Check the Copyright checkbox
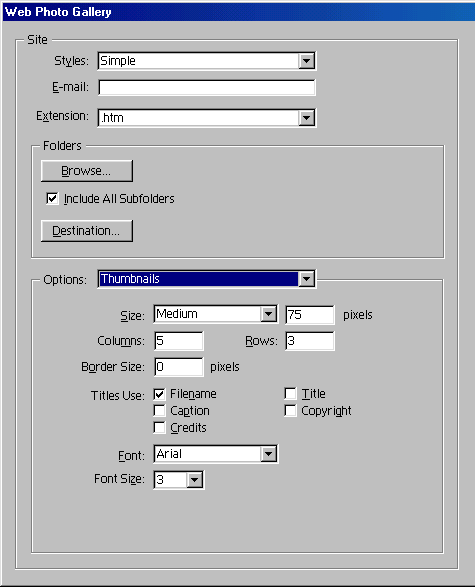The image size is (475, 587). 290,411
